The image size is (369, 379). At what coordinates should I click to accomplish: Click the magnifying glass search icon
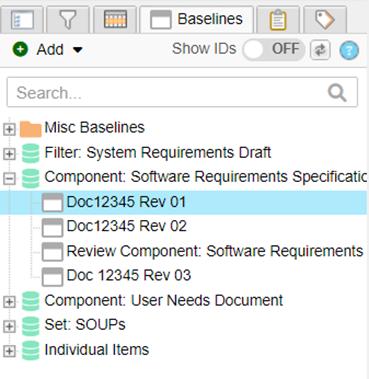point(337,93)
